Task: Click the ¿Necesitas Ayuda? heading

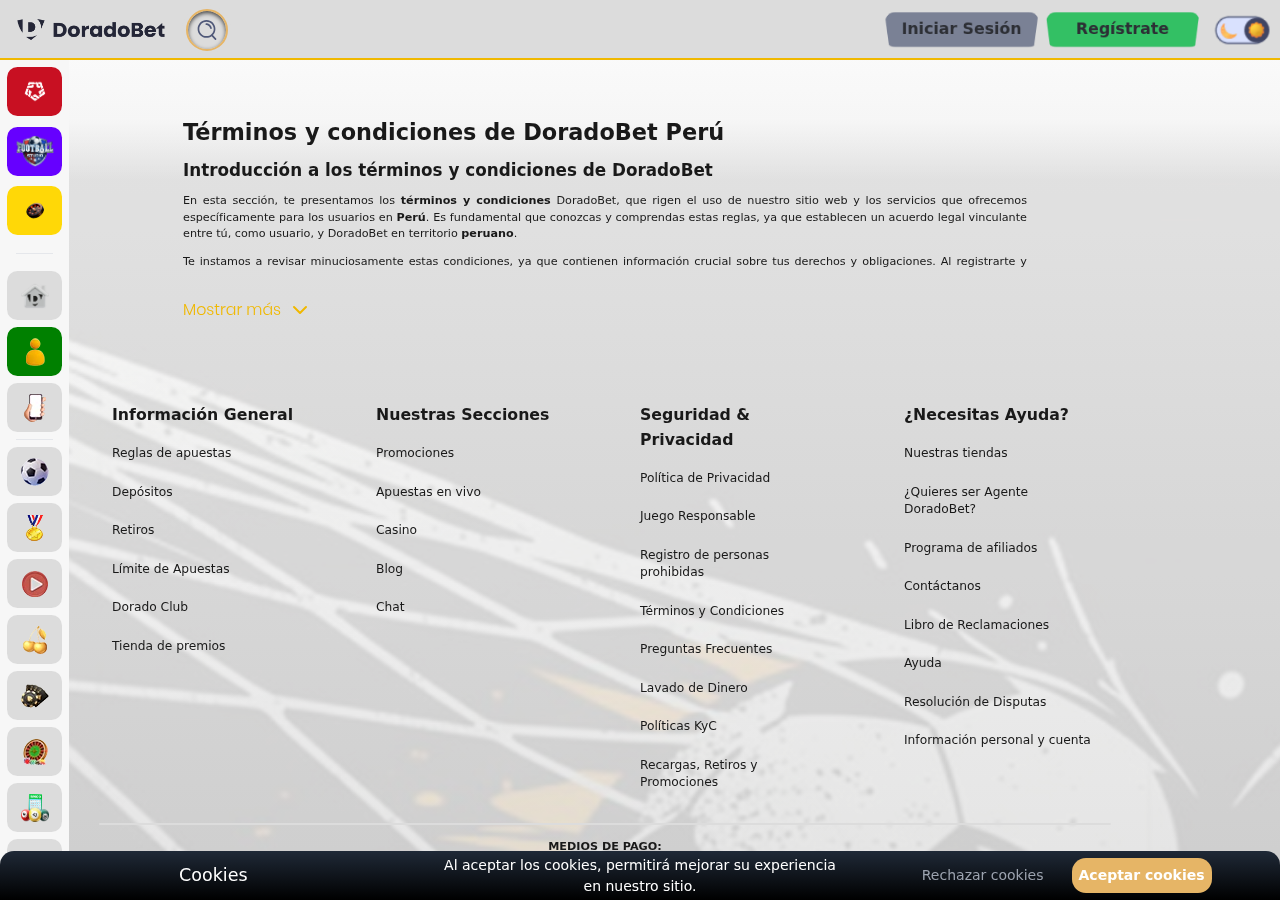Action: (986, 414)
